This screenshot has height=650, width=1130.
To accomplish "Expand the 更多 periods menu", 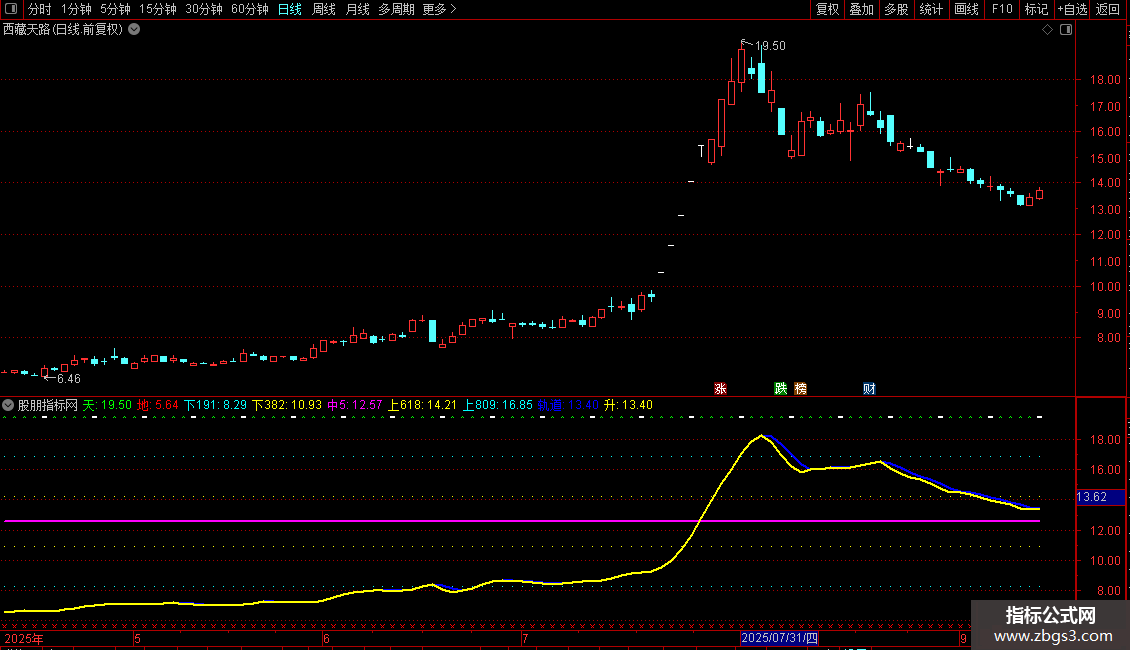I will click(x=439, y=9).
